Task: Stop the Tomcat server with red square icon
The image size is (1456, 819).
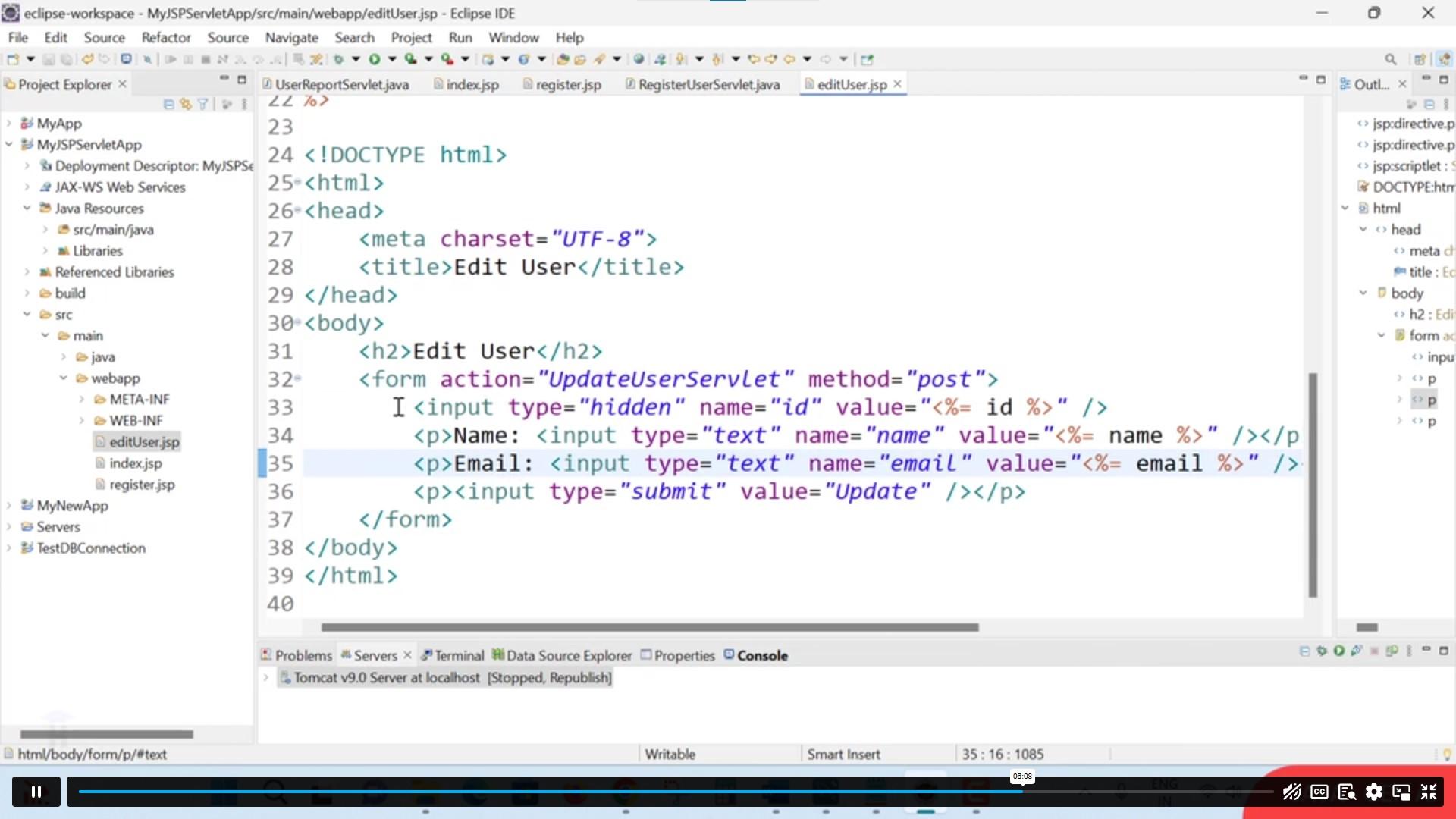Action: tap(1375, 651)
